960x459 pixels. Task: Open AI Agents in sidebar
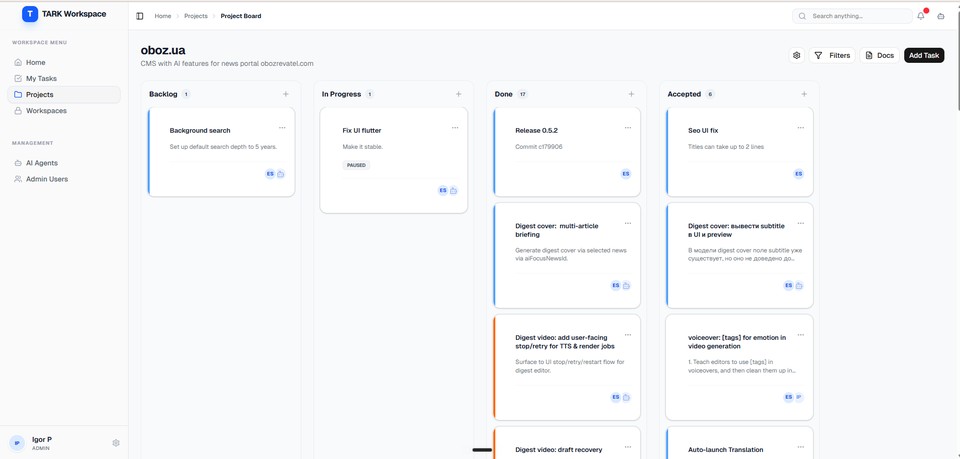coord(64,163)
